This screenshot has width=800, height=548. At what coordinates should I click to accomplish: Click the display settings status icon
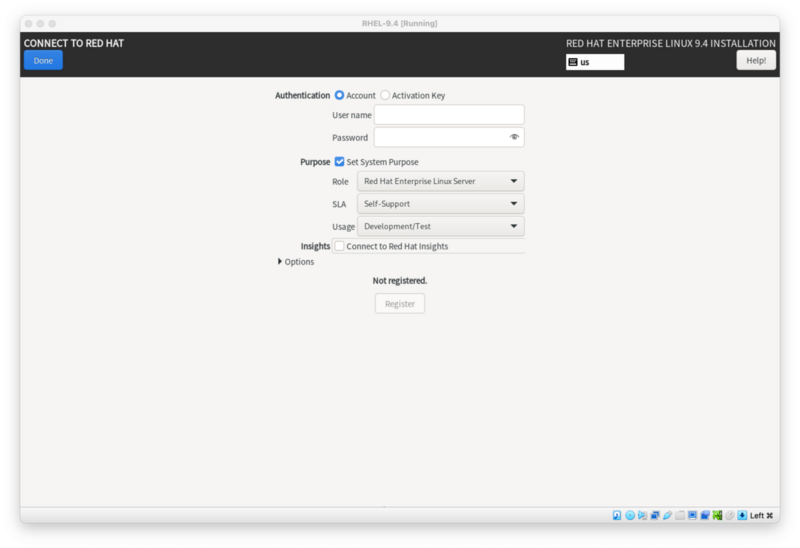point(692,515)
